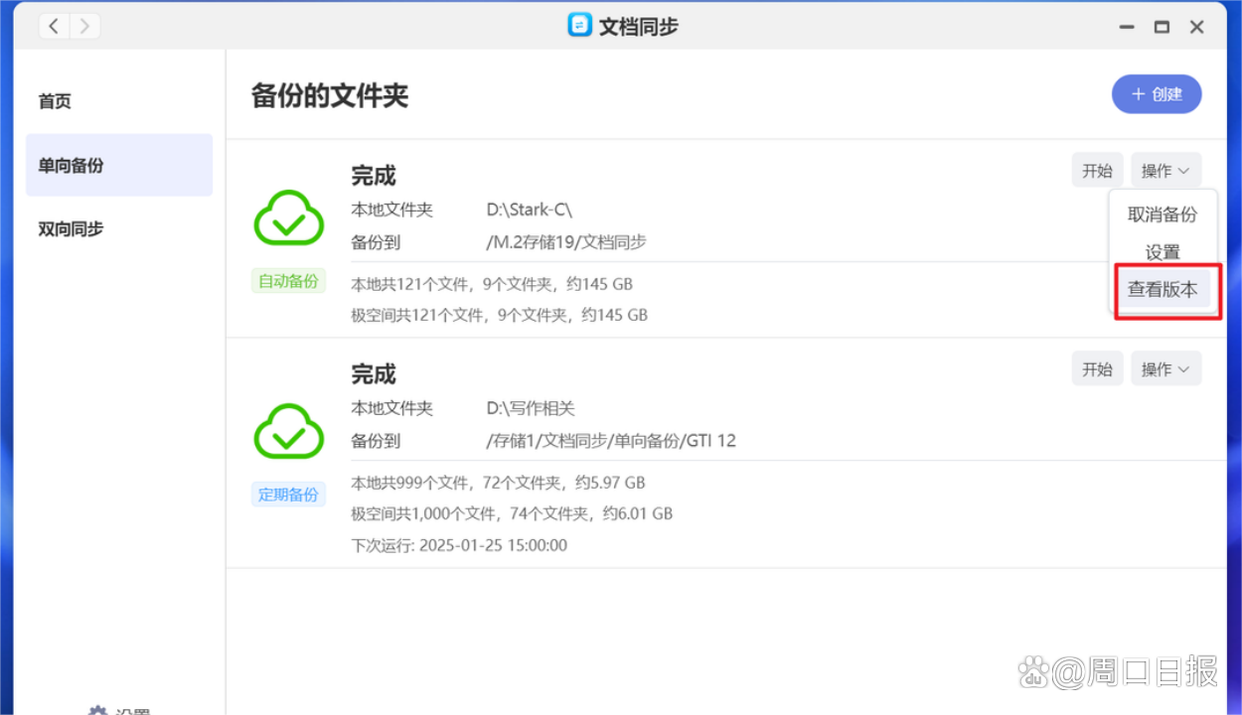Click the 文档同步 app logo icon
The height and width of the screenshot is (715, 1242).
[x=580, y=25]
